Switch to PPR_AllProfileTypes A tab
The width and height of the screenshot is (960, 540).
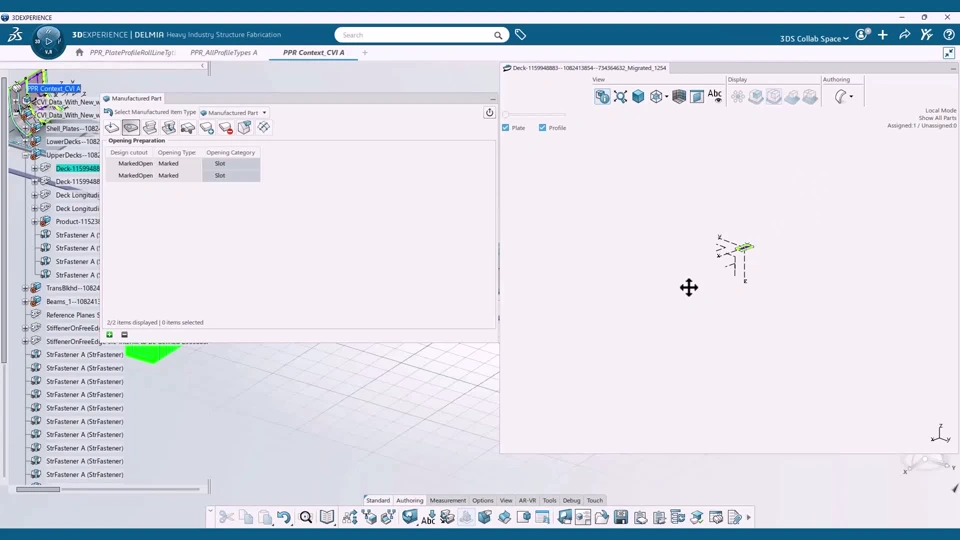click(223, 53)
